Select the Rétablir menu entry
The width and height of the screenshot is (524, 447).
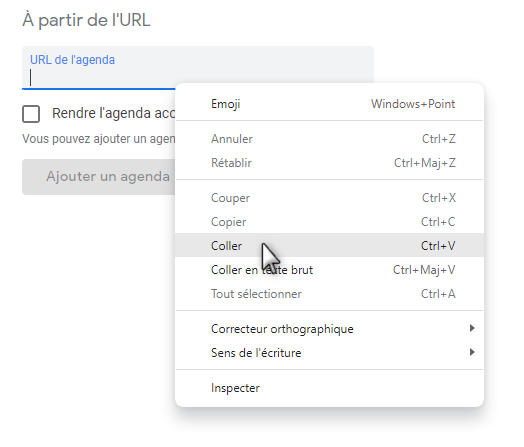[x=330, y=163]
